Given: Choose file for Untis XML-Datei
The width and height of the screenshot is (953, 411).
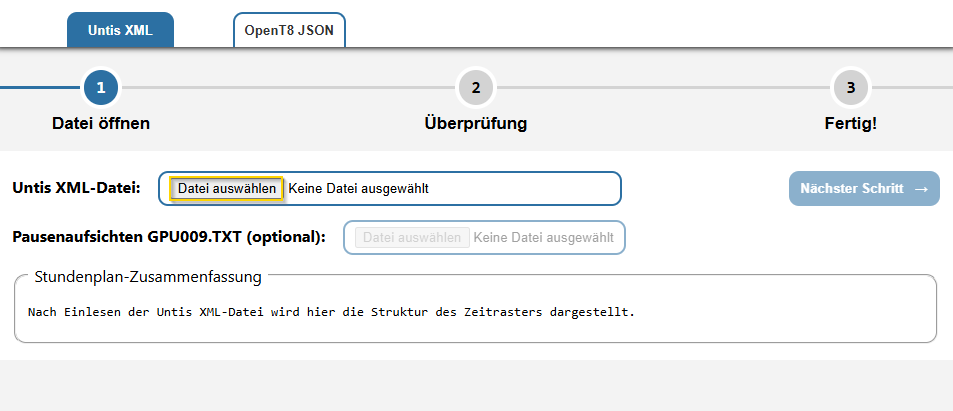Looking at the screenshot, I should [x=227, y=188].
